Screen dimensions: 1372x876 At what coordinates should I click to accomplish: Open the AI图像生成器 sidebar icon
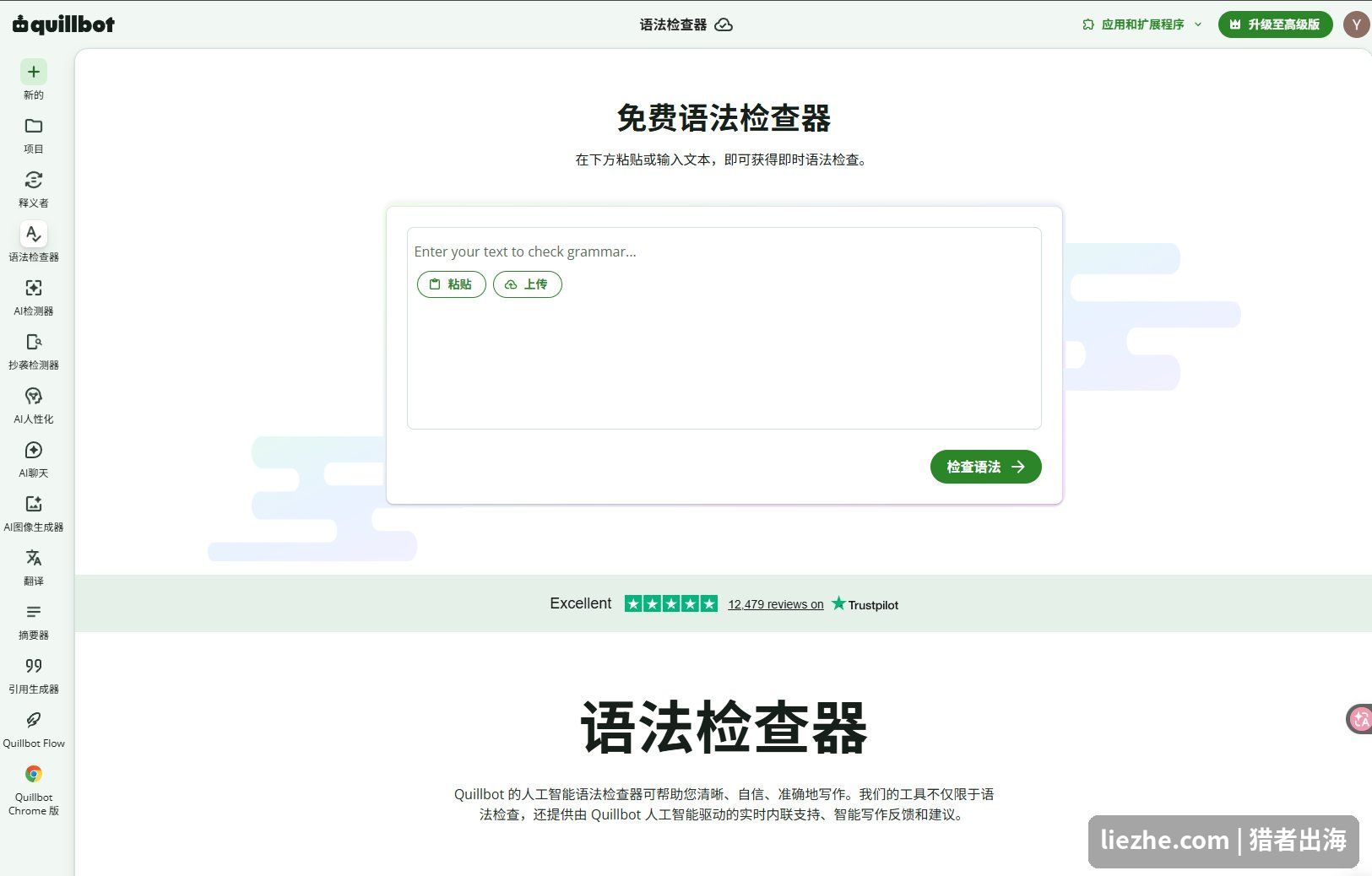coord(34,504)
